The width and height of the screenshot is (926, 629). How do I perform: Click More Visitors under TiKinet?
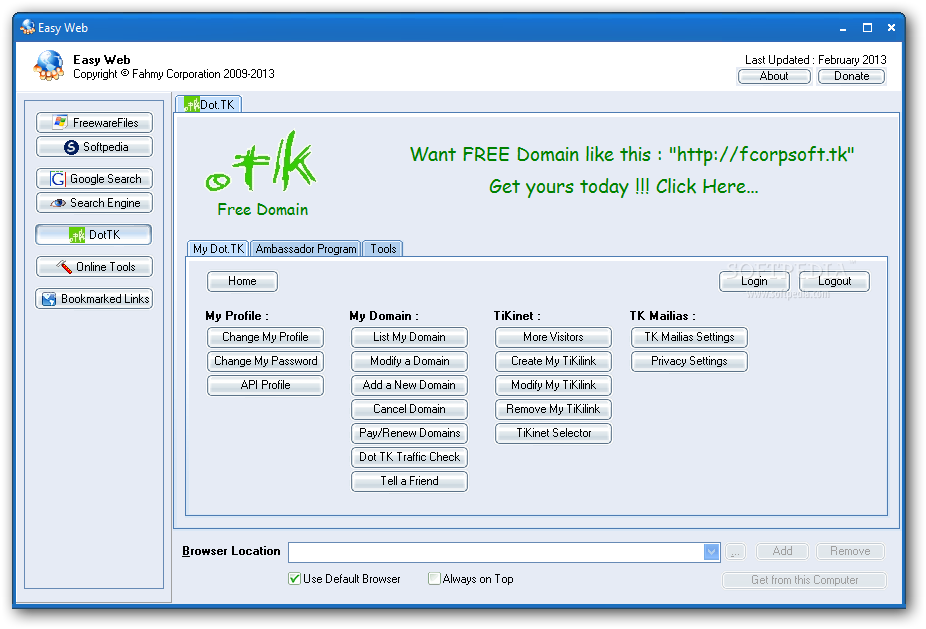click(553, 337)
